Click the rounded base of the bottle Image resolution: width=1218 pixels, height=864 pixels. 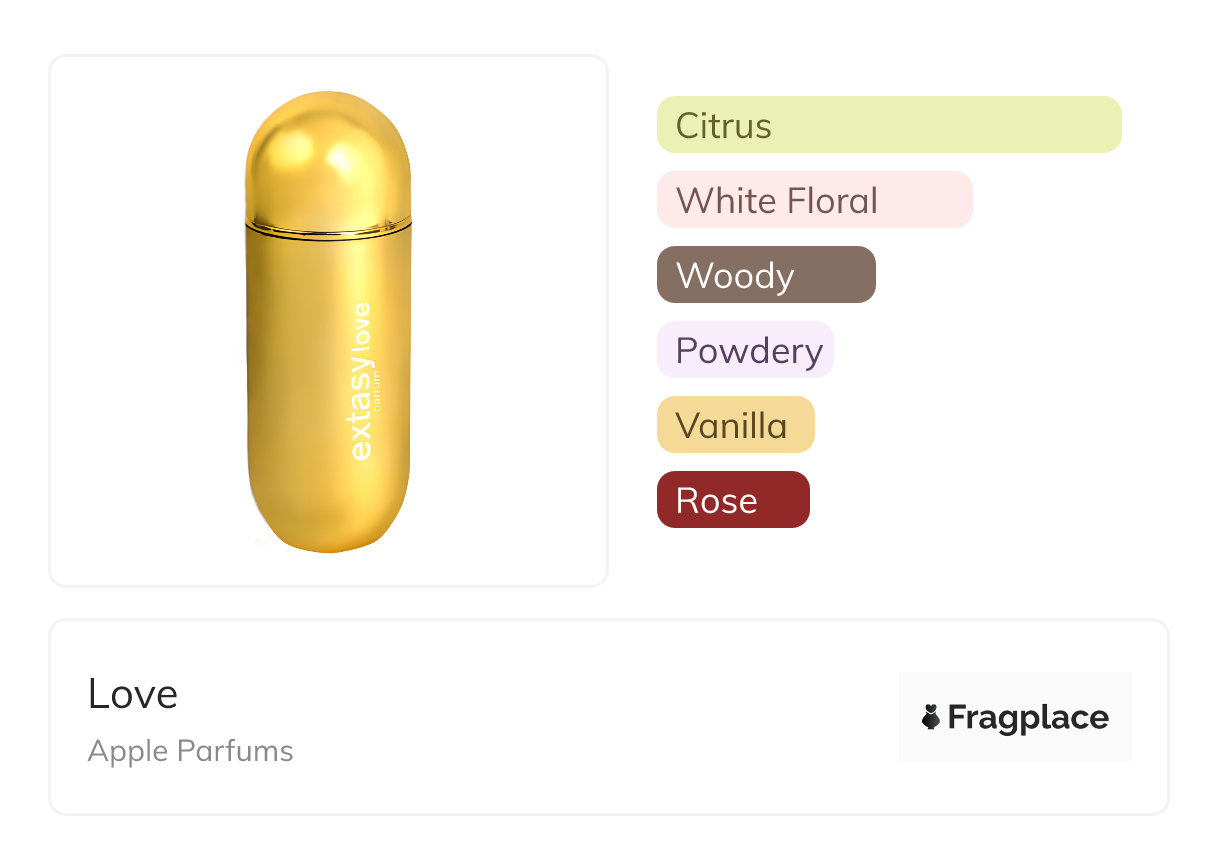click(x=328, y=525)
